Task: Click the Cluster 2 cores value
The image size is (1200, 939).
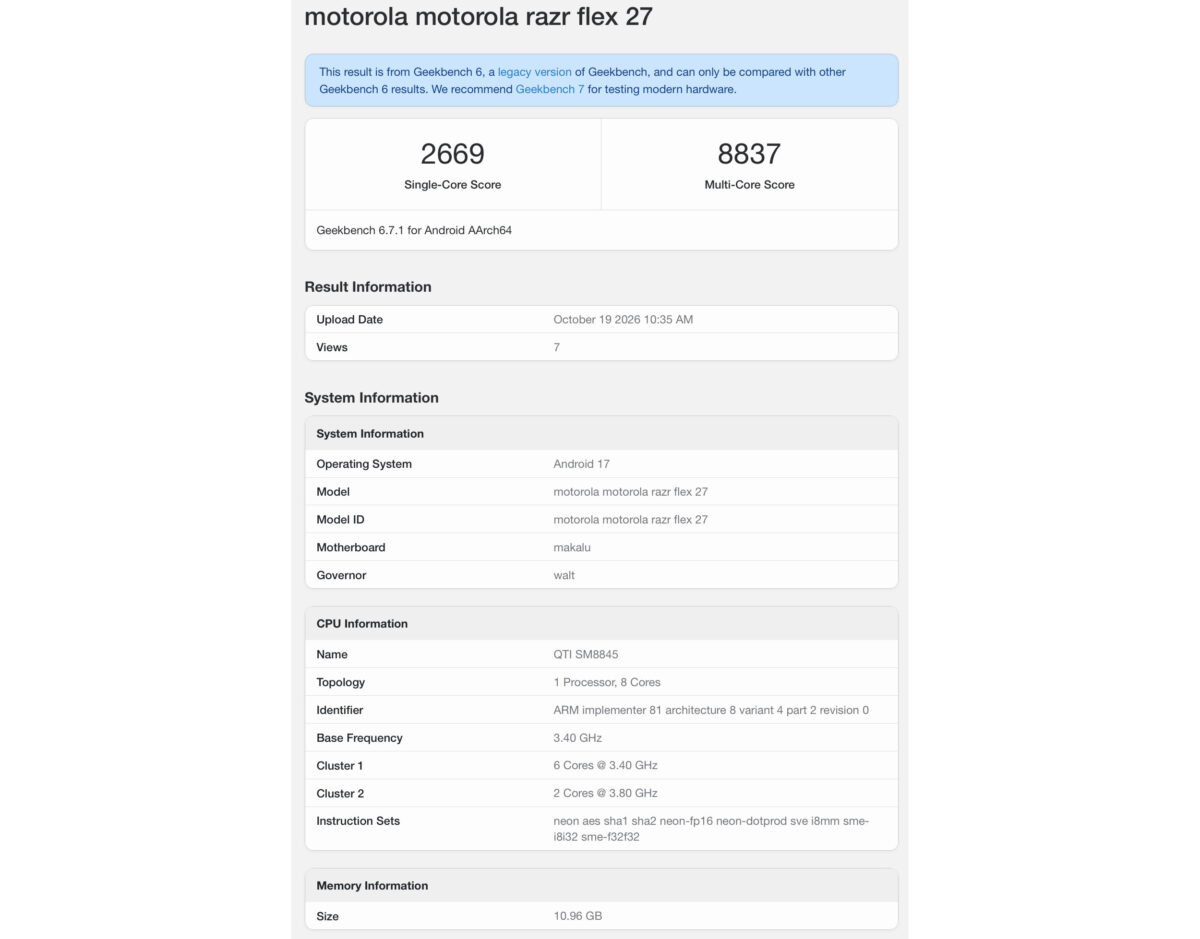Action: pyautogui.click(x=606, y=793)
